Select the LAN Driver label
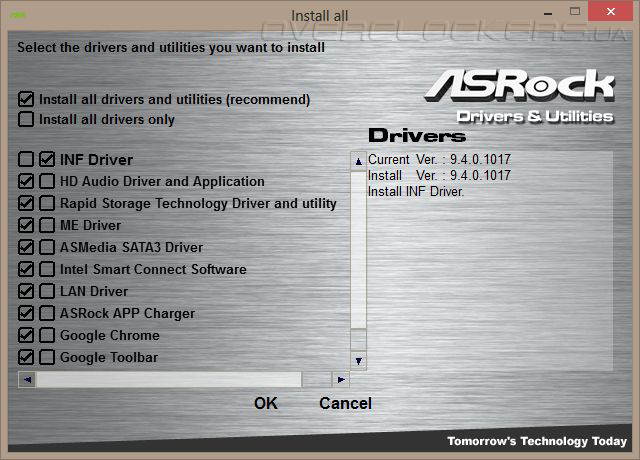 [94, 291]
